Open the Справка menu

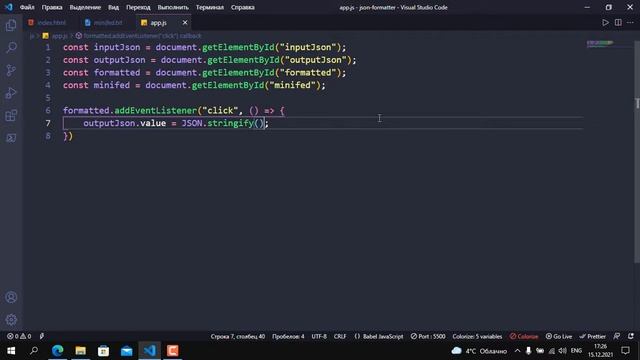(242, 7)
